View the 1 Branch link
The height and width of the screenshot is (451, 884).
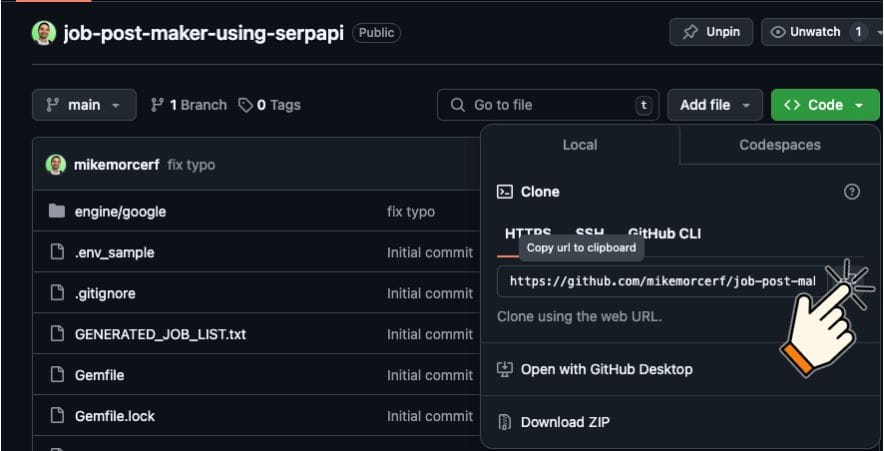(x=188, y=105)
